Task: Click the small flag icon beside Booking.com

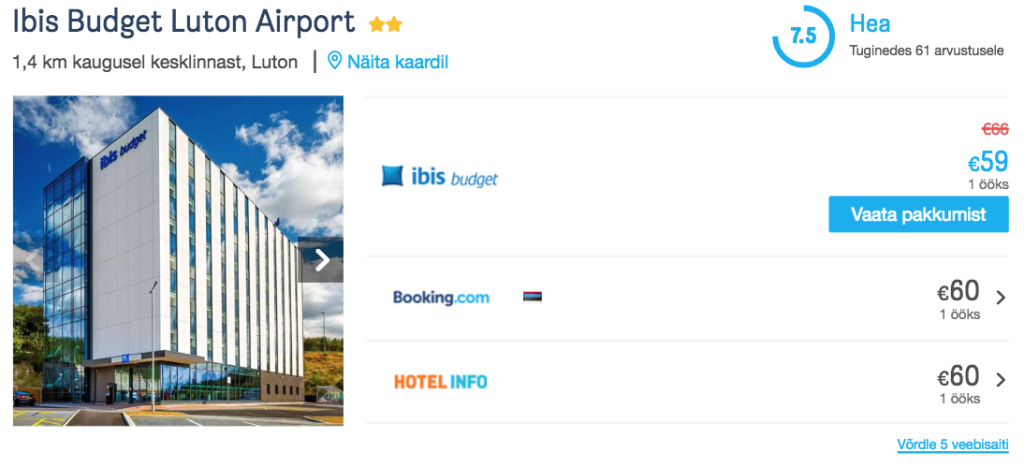Action: tap(532, 297)
